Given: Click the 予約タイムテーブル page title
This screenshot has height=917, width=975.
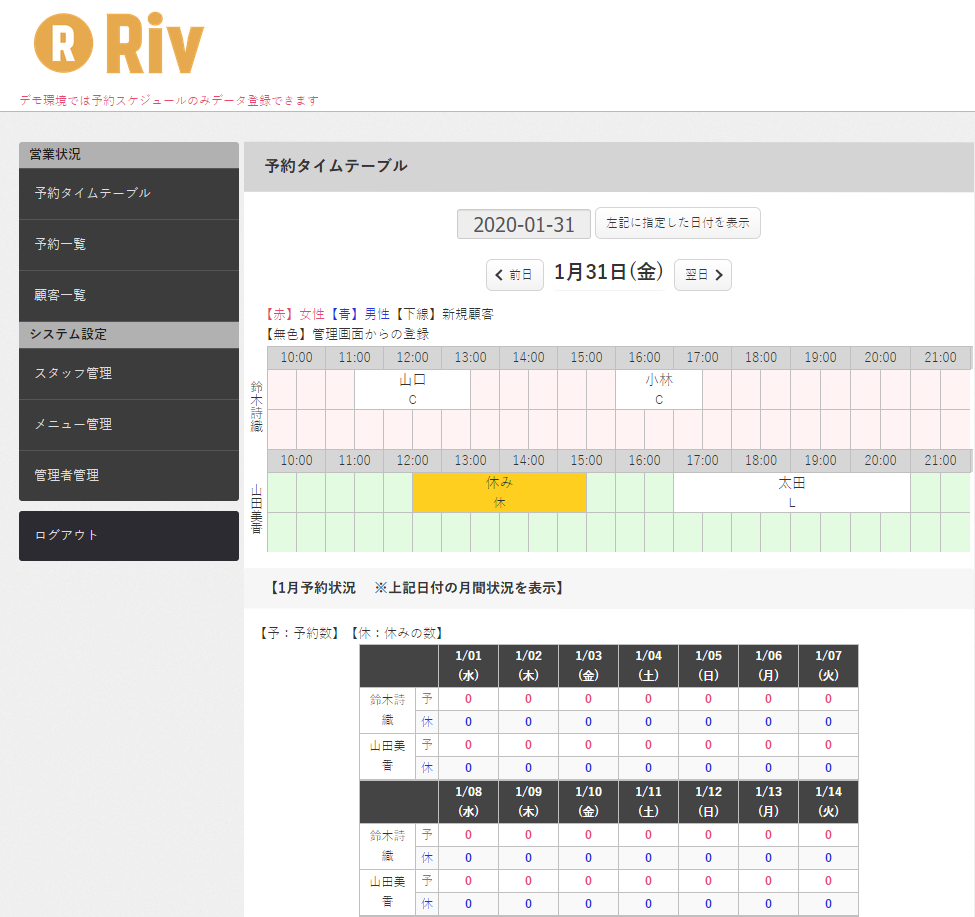Looking at the screenshot, I should [336, 166].
